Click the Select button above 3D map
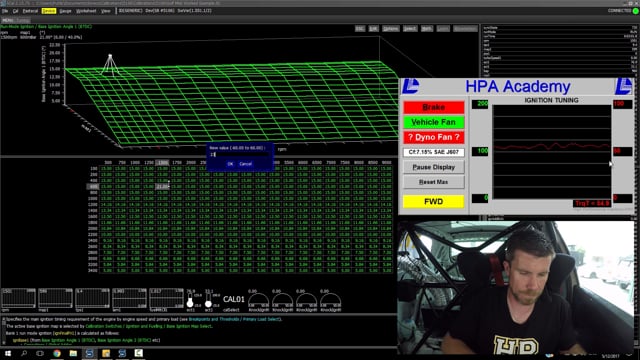The image size is (640, 360). 410,29
